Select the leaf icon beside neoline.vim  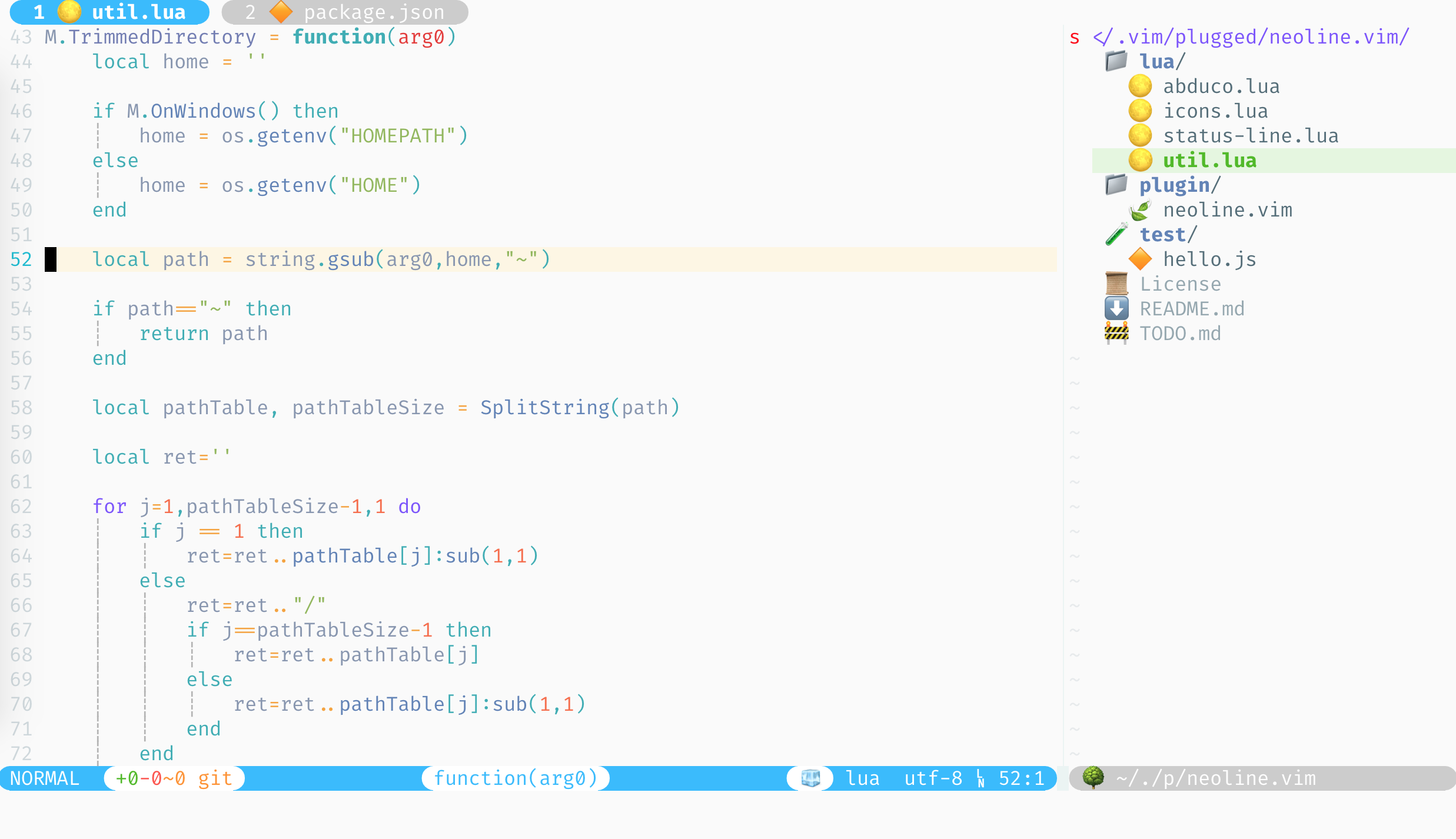[1141, 209]
